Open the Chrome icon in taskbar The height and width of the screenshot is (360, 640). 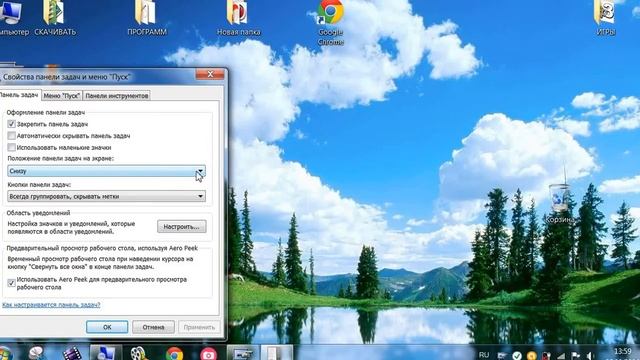174,353
